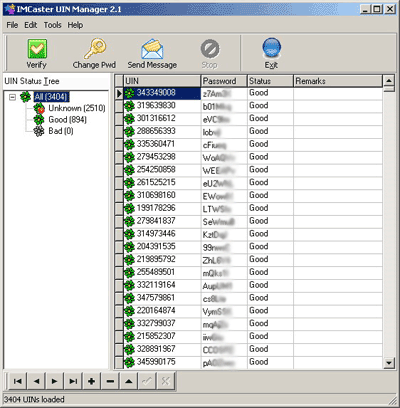400x408 pixels.
Task: Select Good (894) tree node
Action: pos(67,120)
